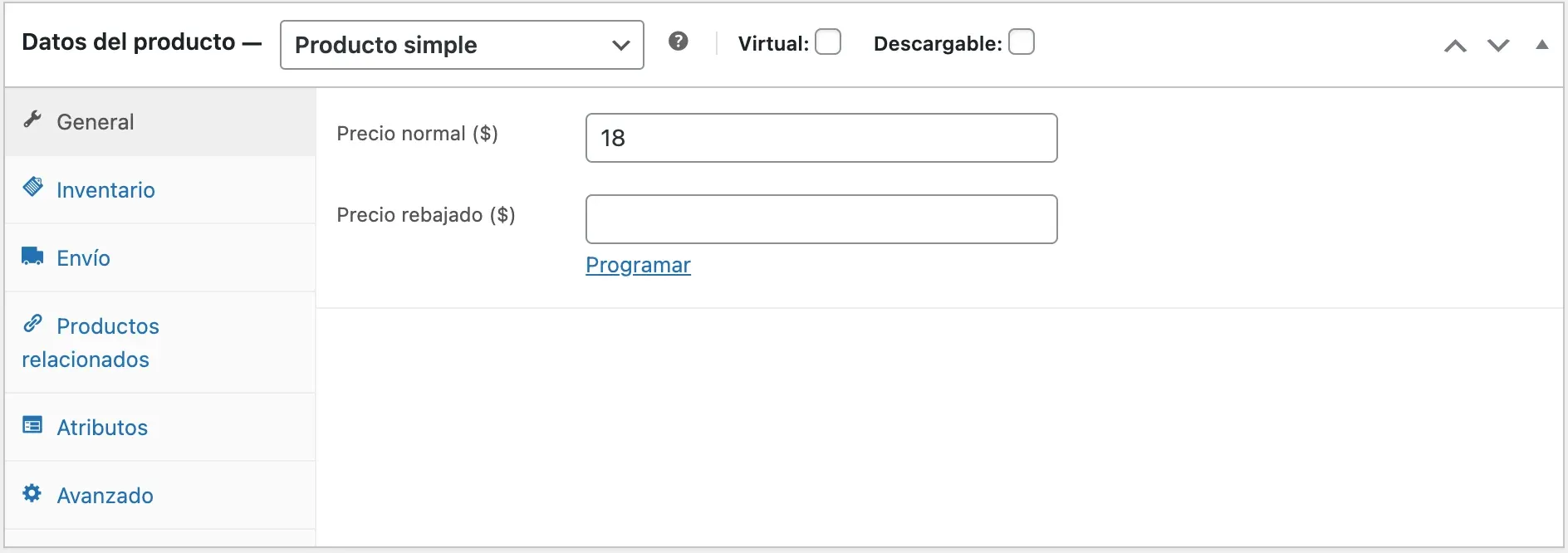Click the tag icon next to Inventario
Viewport: 1568px width, 553px height.
33,186
